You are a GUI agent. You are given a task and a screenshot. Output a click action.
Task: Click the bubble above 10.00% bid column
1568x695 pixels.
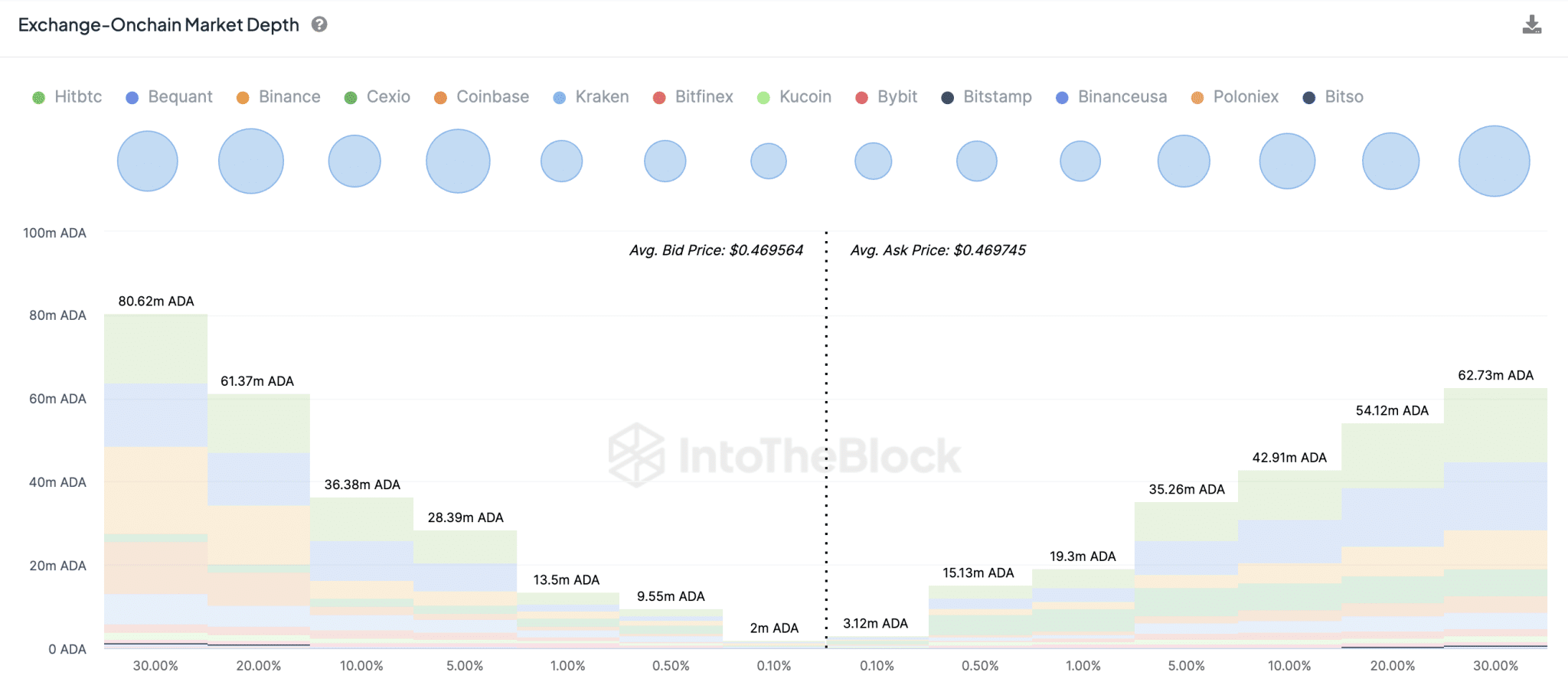(x=354, y=161)
